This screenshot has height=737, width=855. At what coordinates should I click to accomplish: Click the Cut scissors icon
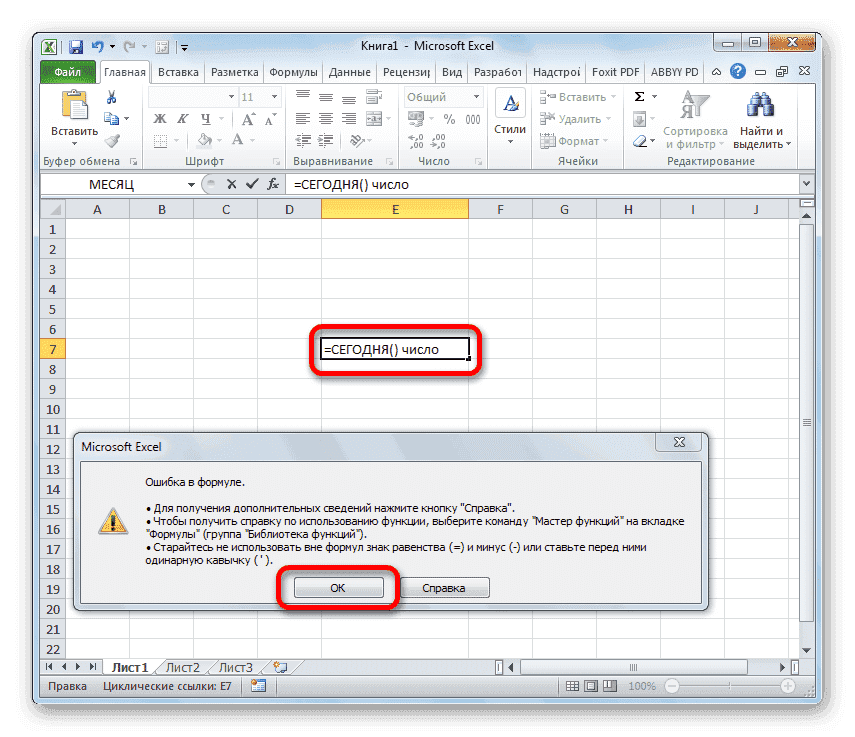coord(112,97)
